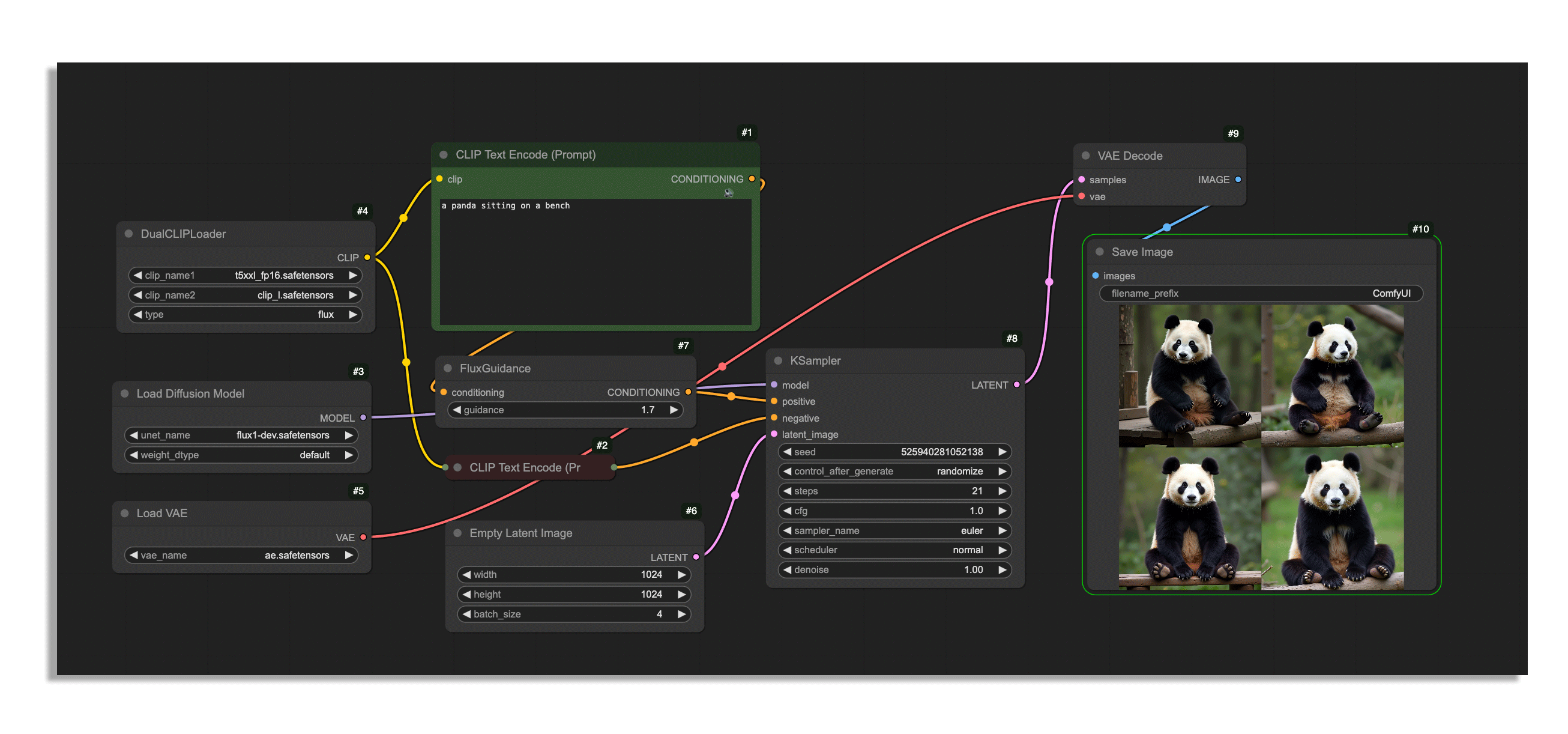Click the Load VAE output socket
Image resolution: width=1568 pixels, height=734 pixels.
coord(363,537)
